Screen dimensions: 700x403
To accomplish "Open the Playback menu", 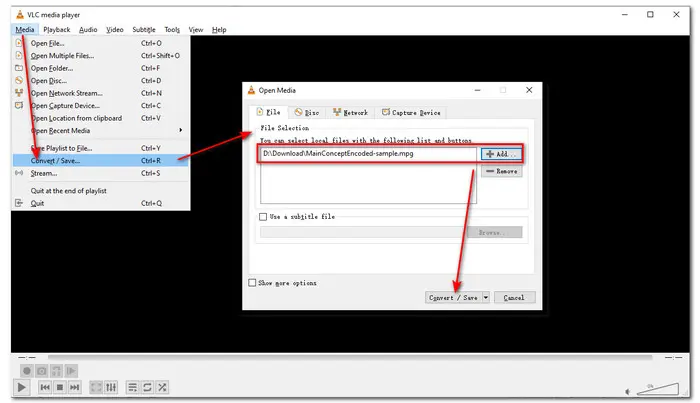I will point(57,29).
